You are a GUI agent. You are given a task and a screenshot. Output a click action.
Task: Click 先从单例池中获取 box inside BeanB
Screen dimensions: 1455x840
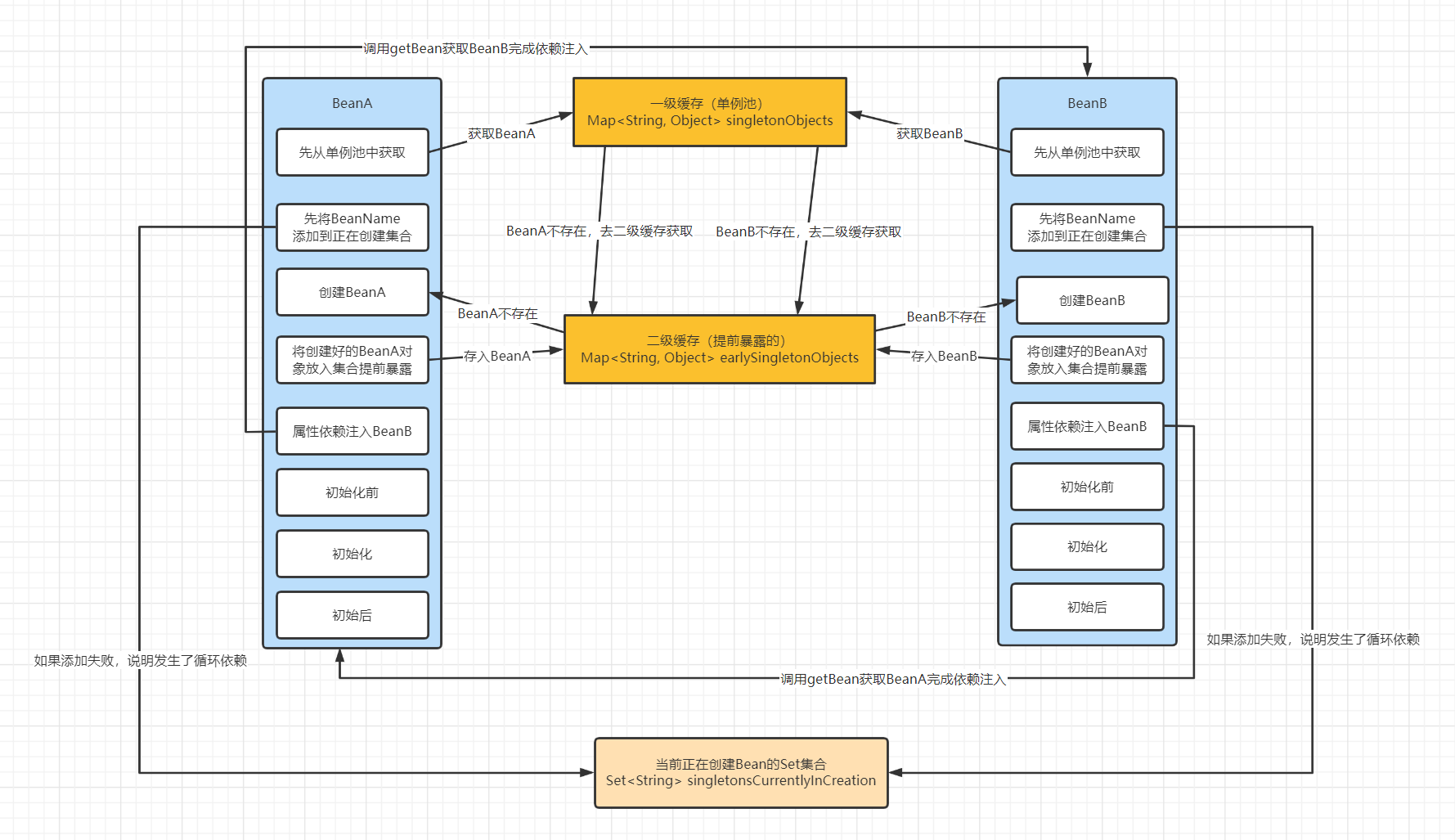tap(1086, 152)
